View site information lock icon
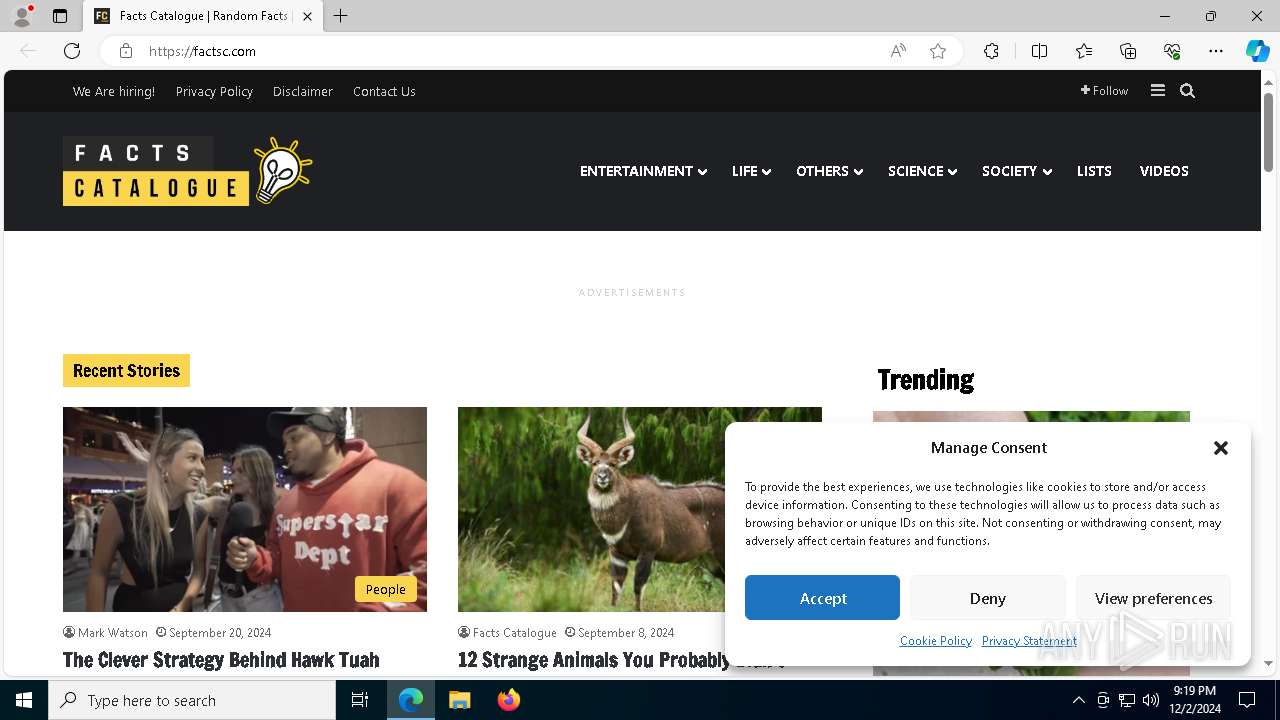The height and width of the screenshot is (720, 1280). coord(126,51)
